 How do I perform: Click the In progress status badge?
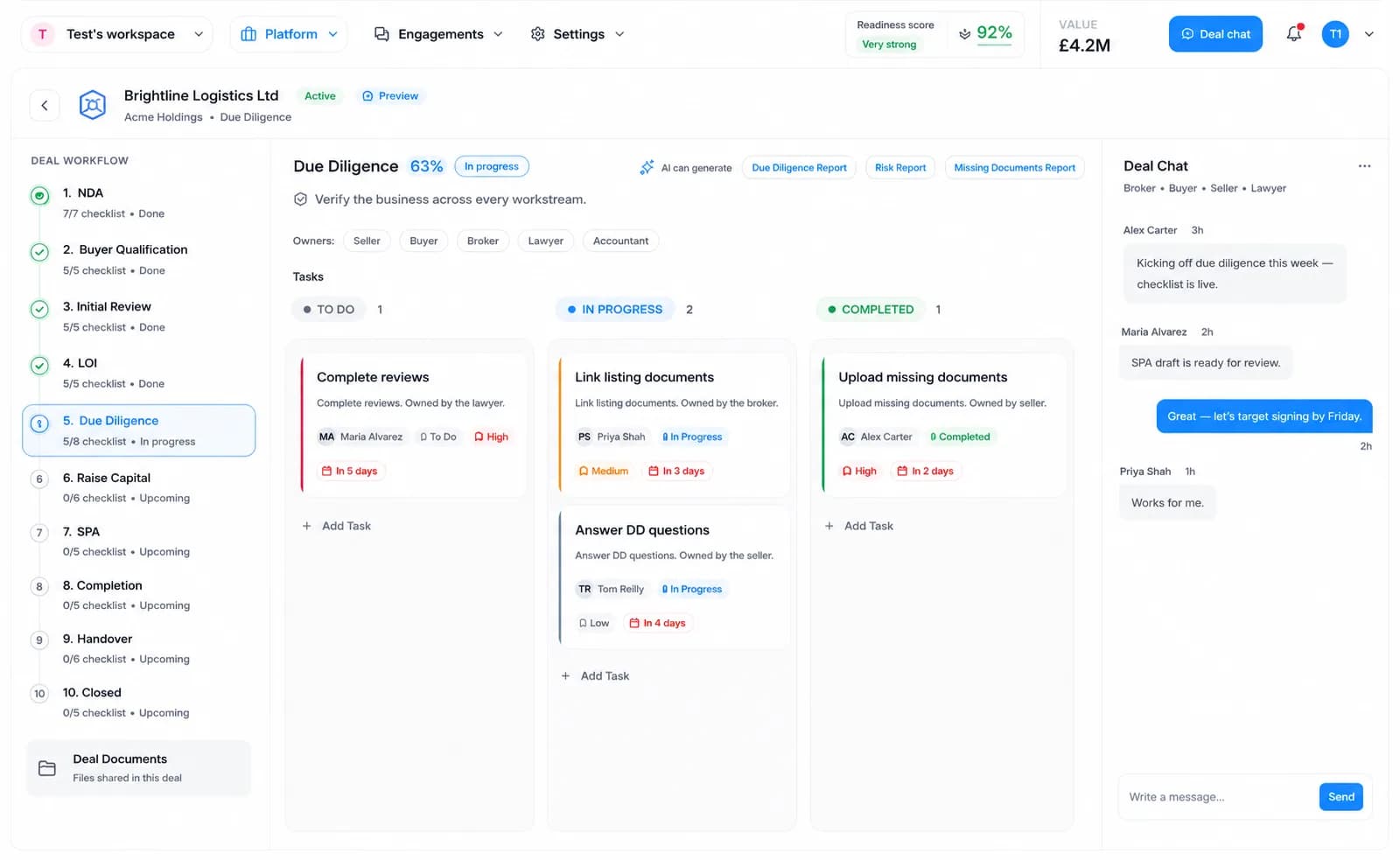point(492,166)
